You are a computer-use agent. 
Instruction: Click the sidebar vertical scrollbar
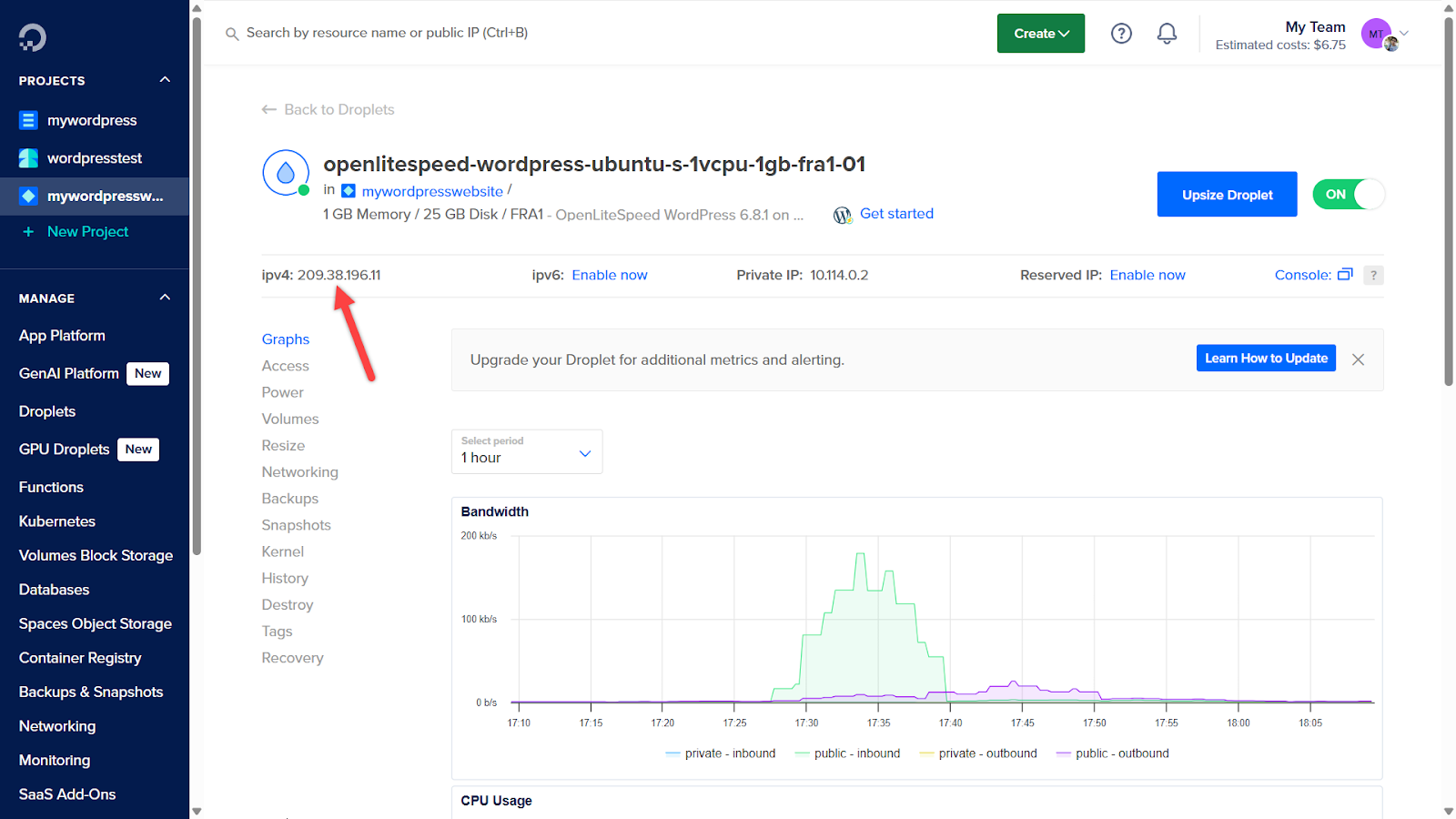click(x=197, y=286)
